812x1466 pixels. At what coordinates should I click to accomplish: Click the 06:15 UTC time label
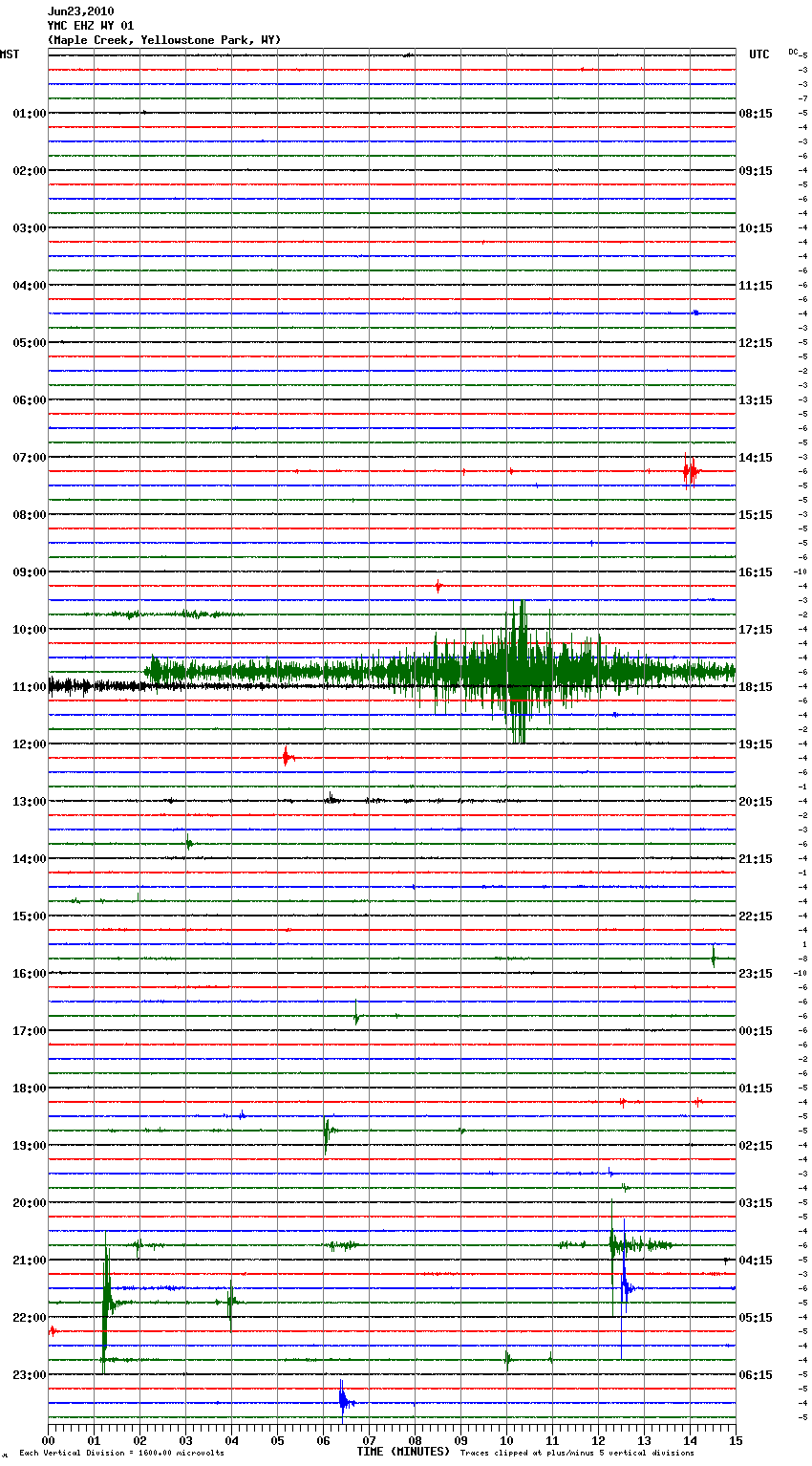(x=756, y=1375)
